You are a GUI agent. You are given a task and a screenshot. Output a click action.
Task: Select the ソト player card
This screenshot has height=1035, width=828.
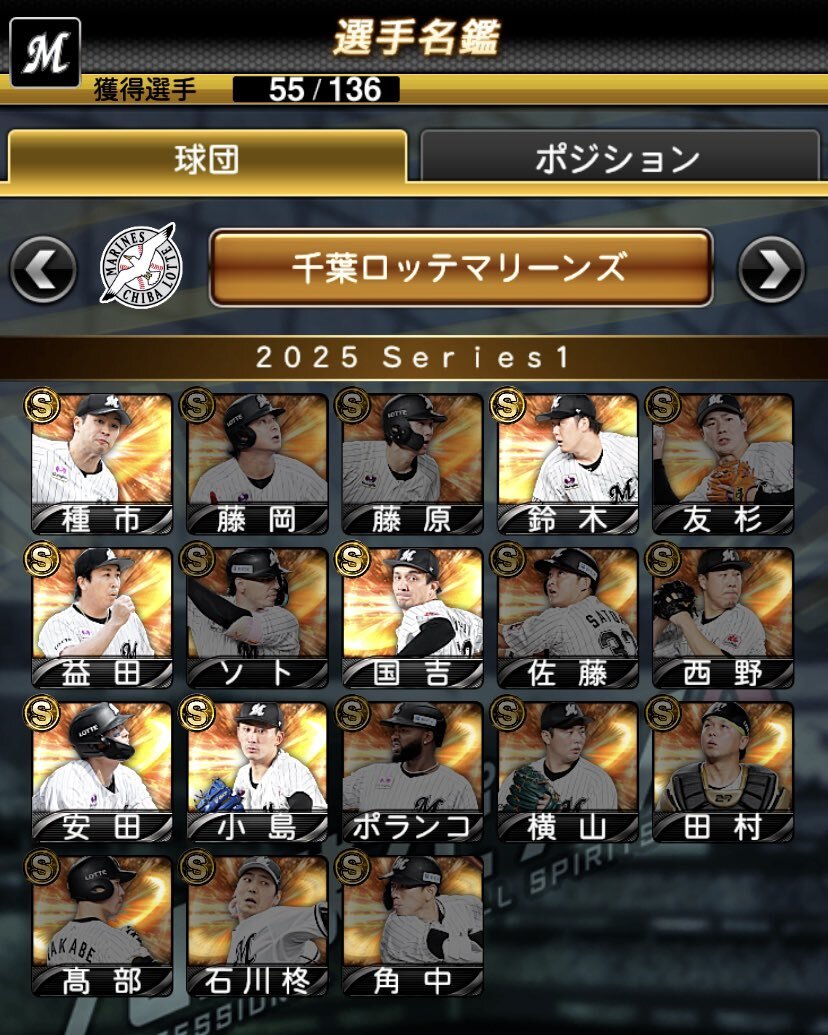(x=257, y=618)
